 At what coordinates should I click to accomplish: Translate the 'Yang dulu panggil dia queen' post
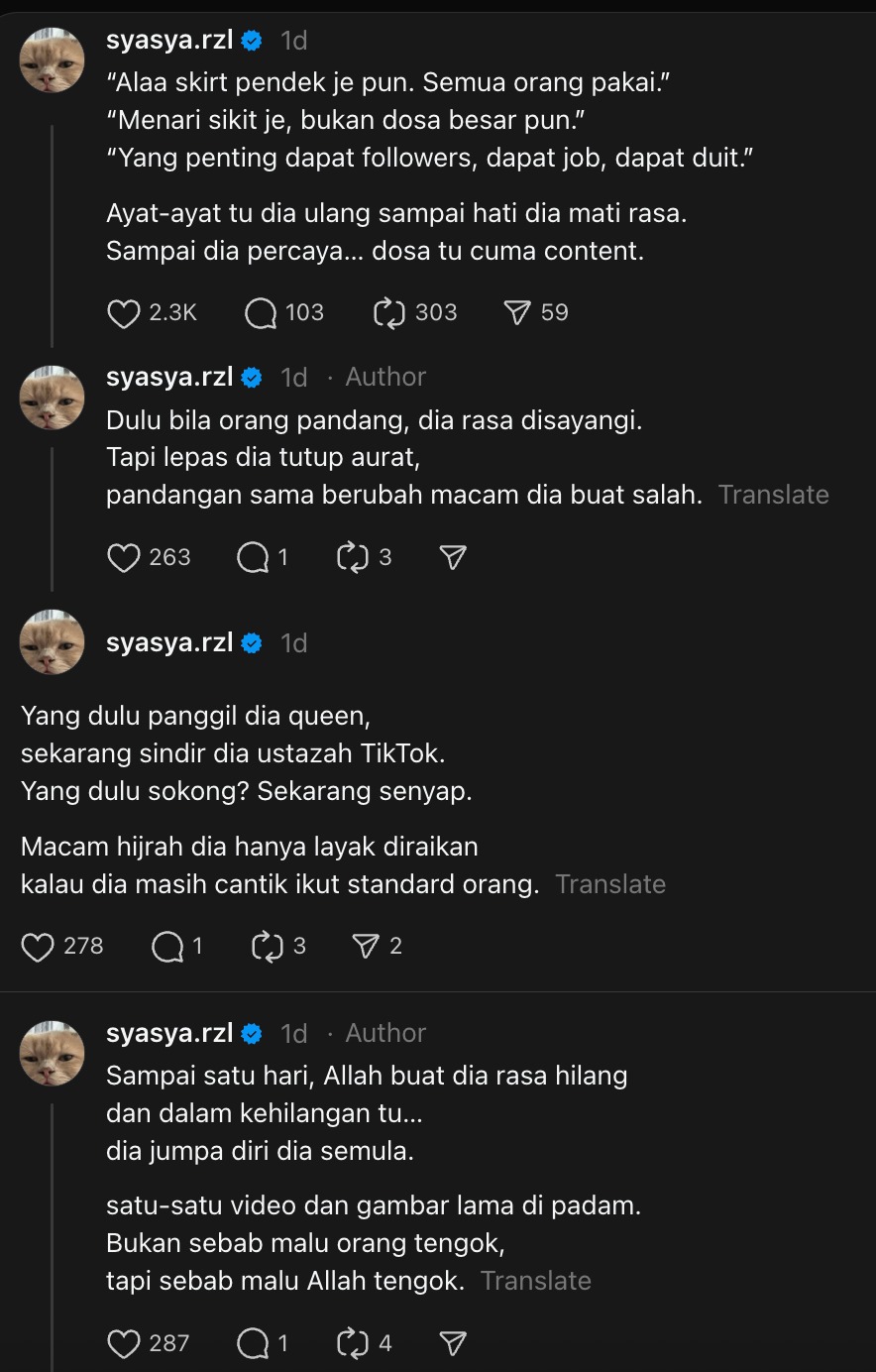(x=610, y=883)
